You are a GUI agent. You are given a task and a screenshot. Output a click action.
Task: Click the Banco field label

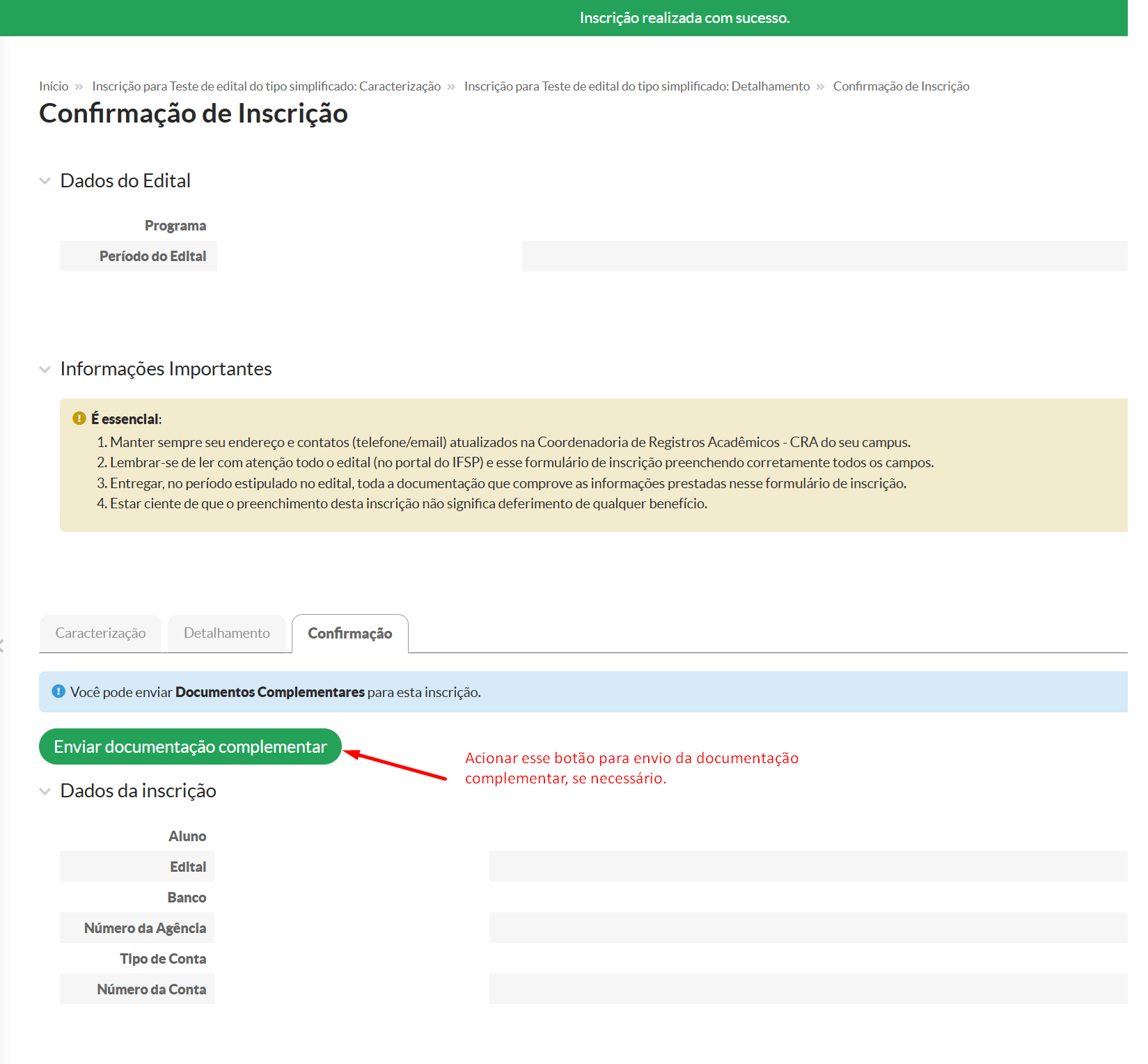tap(187, 898)
